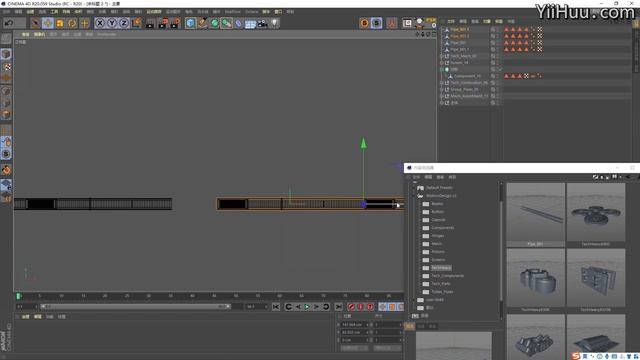The image size is (640, 360).
Task: Click the green Y-axis arrow handle in viewport
Action: pyautogui.click(x=363, y=143)
